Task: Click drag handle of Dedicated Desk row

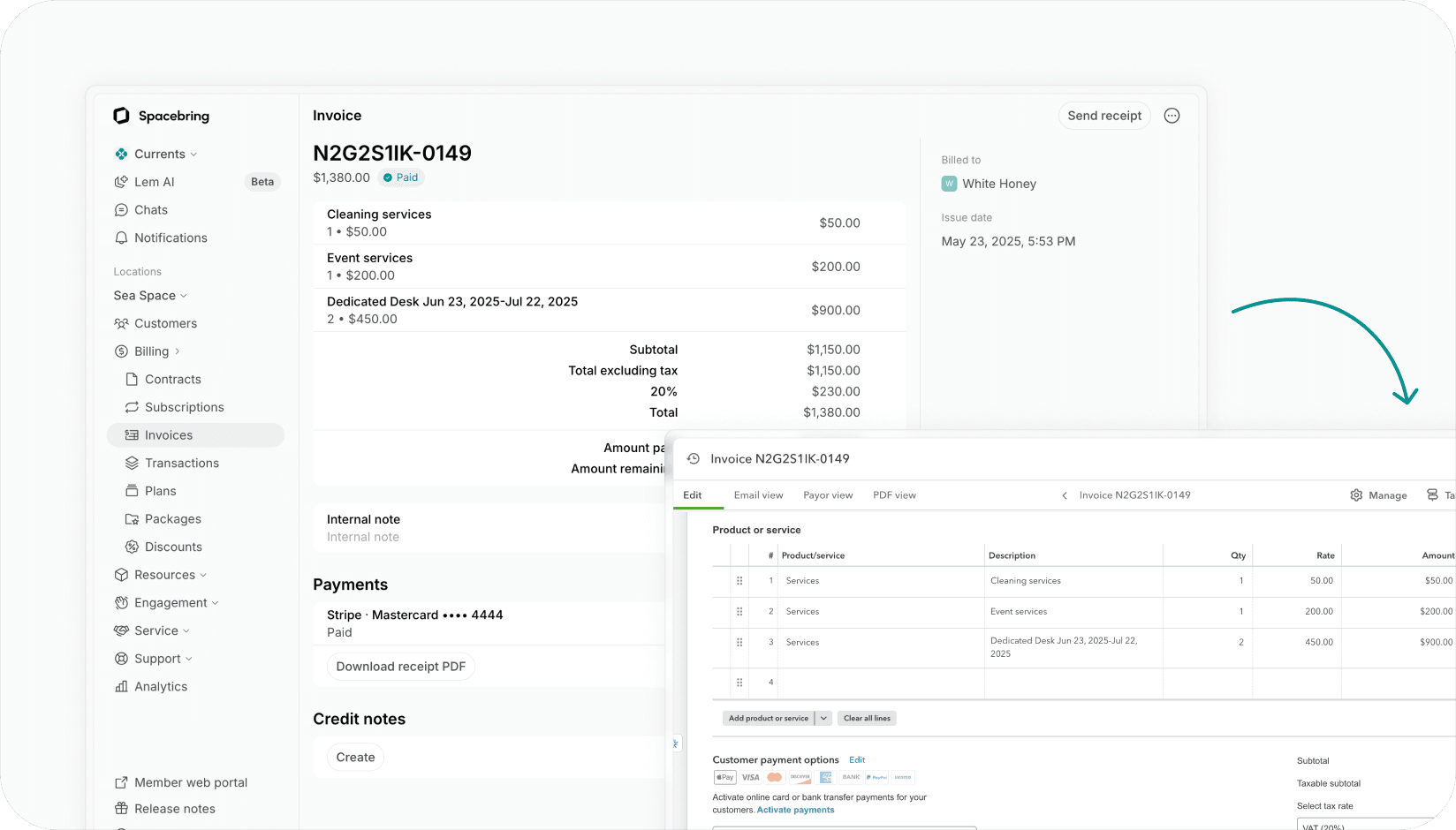Action: coord(739,644)
